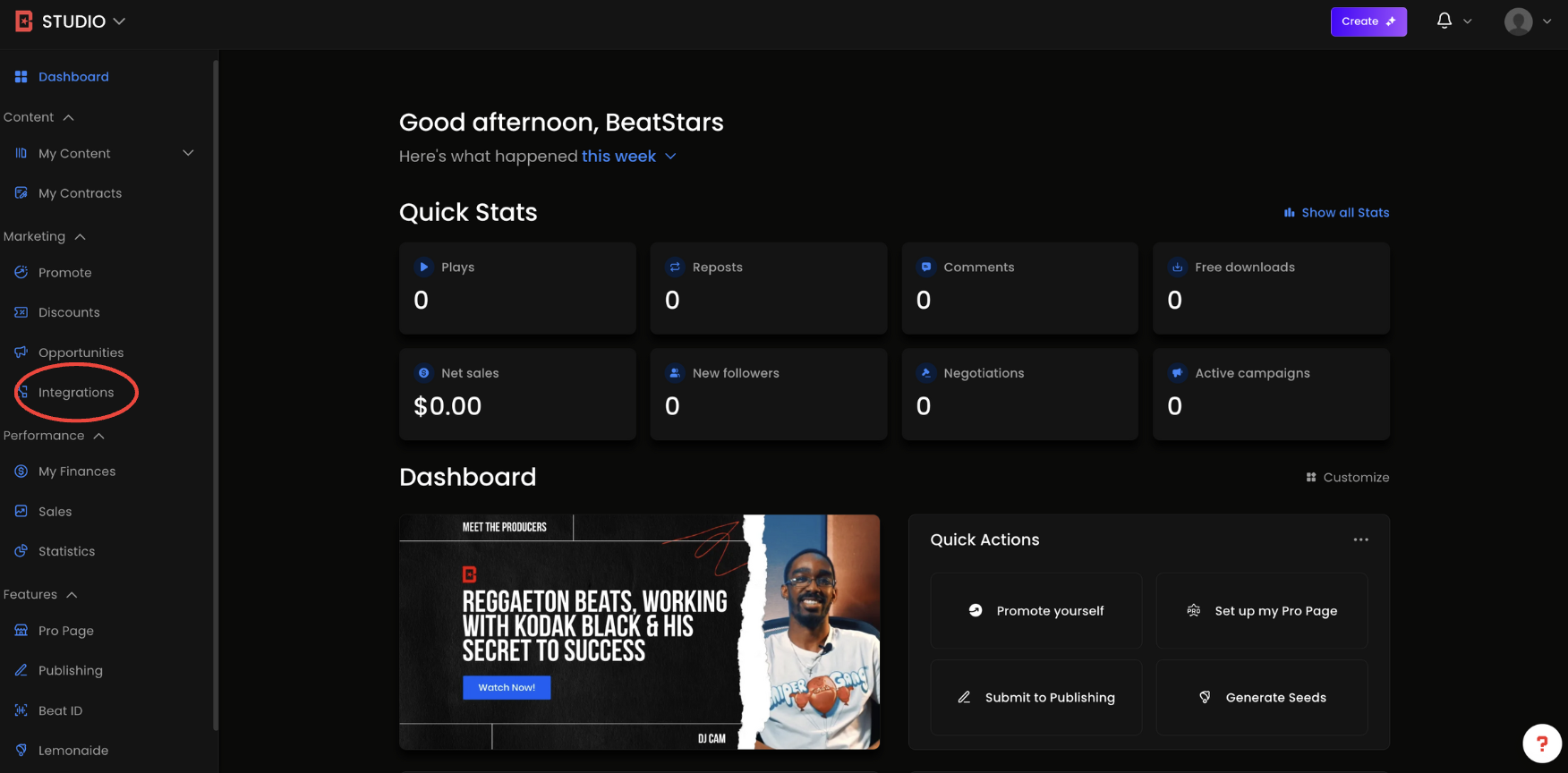
Task: Open Integrations in the sidebar
Action: 76,393
